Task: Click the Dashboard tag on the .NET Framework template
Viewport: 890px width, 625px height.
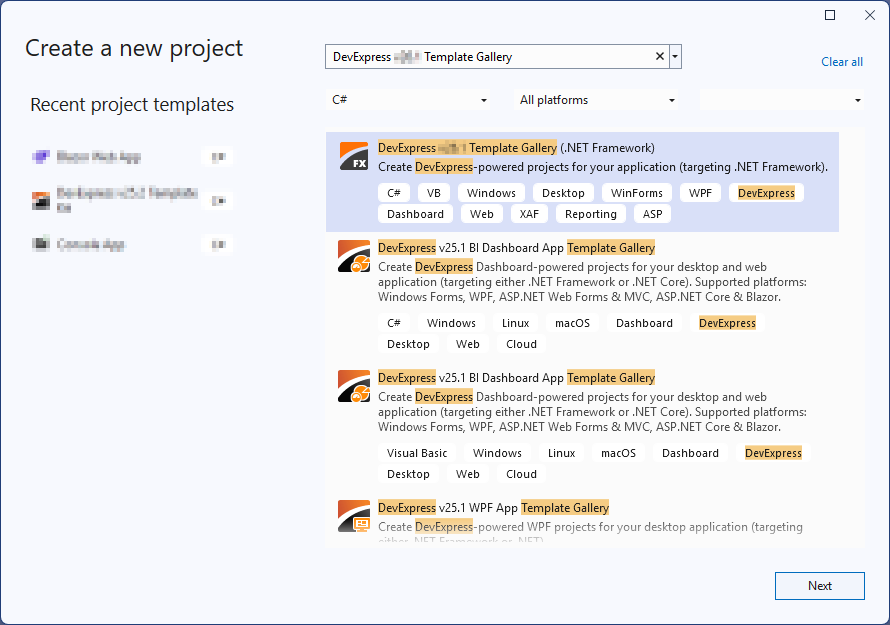Action: pyautogui.click(x=415, y=214)
